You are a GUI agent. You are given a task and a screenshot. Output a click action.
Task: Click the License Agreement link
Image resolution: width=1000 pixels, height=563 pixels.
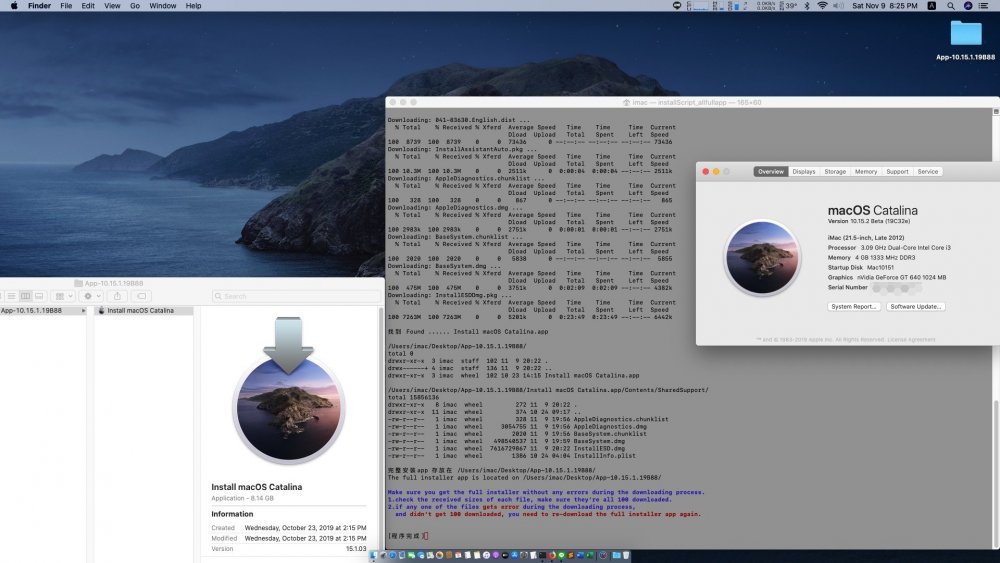pyautogui.click(x=911, y=339)
